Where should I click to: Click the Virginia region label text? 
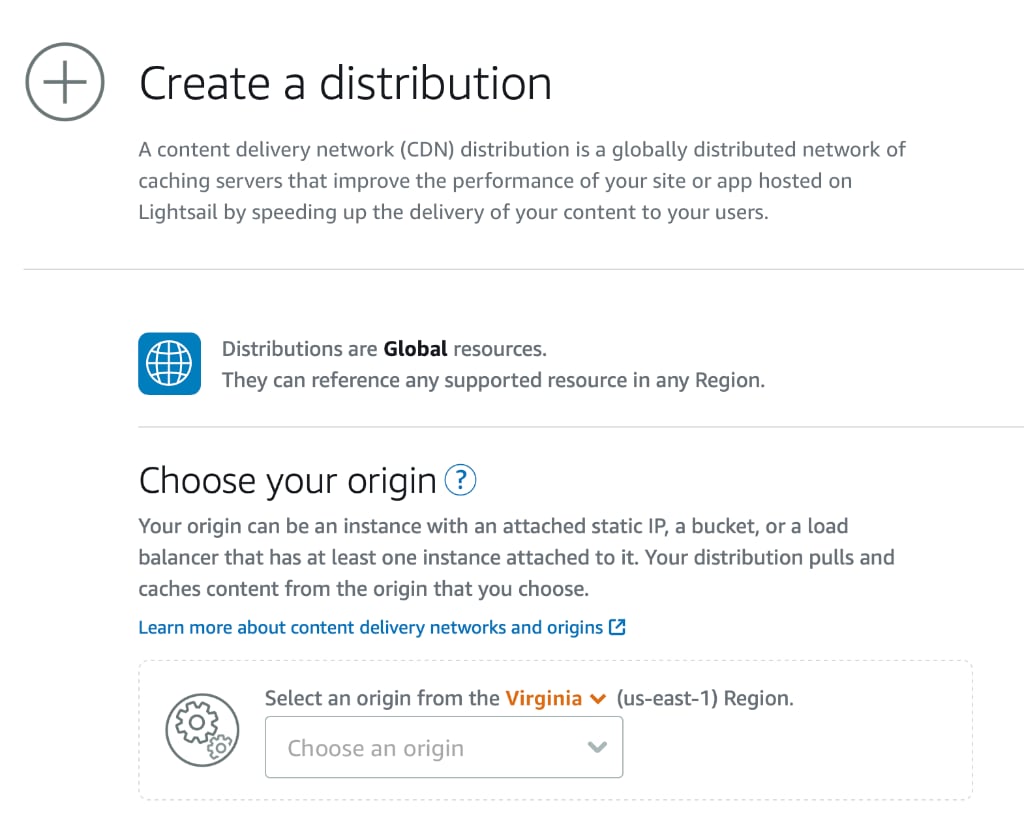click(x=545, y=698)
